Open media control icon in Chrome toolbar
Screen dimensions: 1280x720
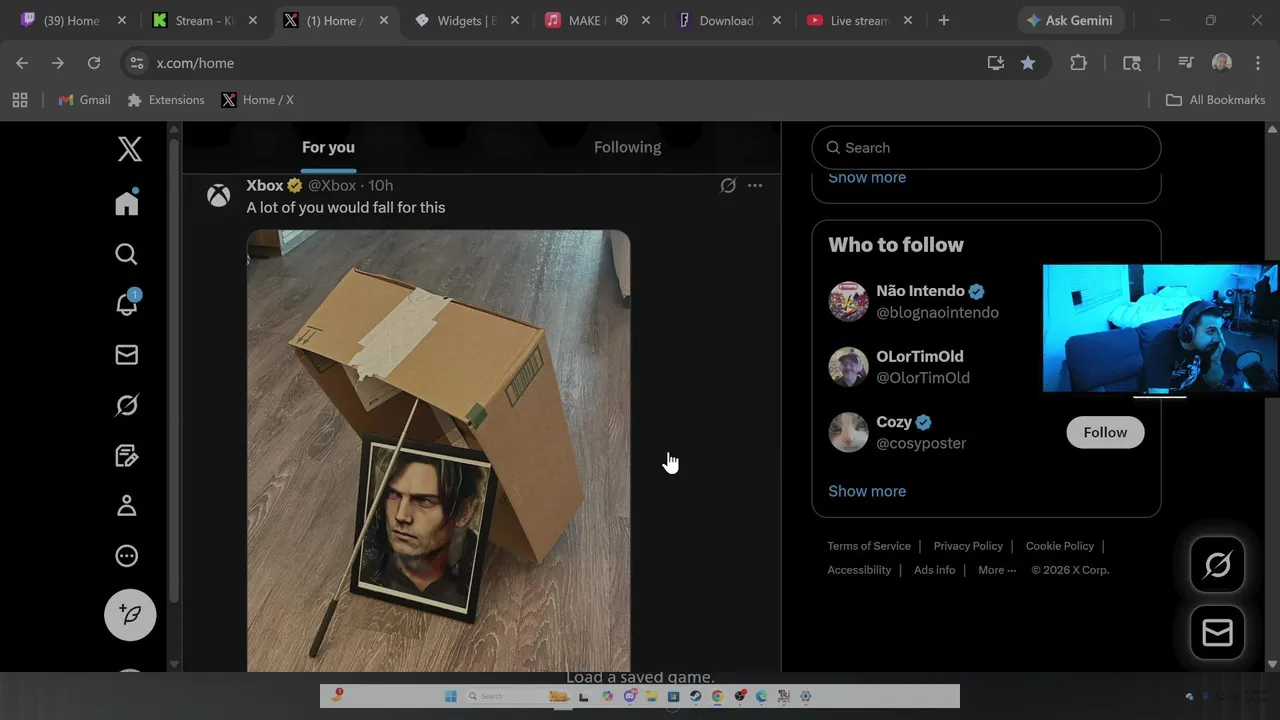(x=1186, y=63)
